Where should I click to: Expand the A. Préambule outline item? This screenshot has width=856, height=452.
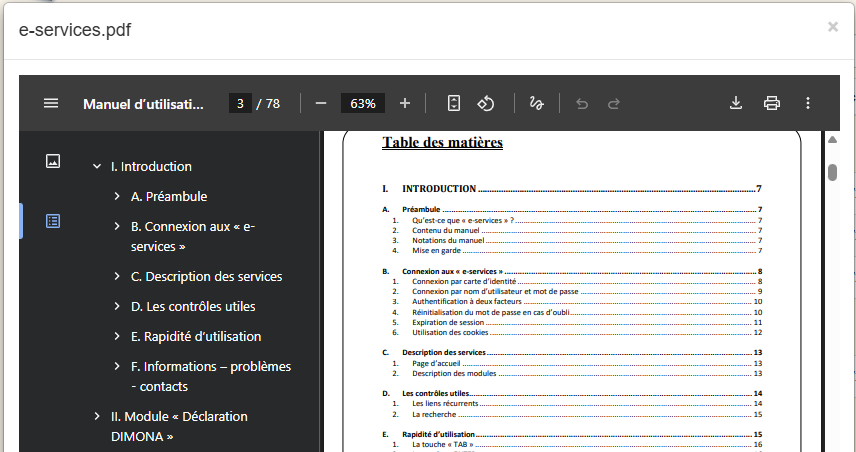[x=117, y=196]
